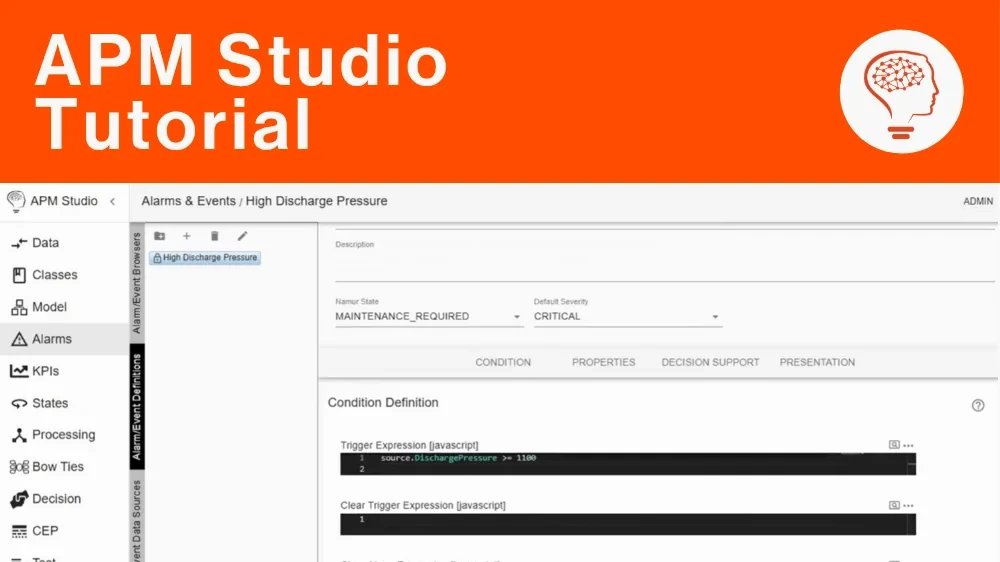
Task: Delete the selected alarm with trash icon
Action: [x=214, y=236]
